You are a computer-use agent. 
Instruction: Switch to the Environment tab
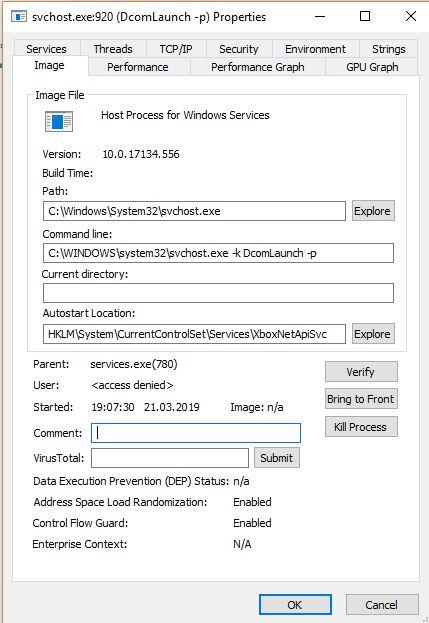[315, 49]
